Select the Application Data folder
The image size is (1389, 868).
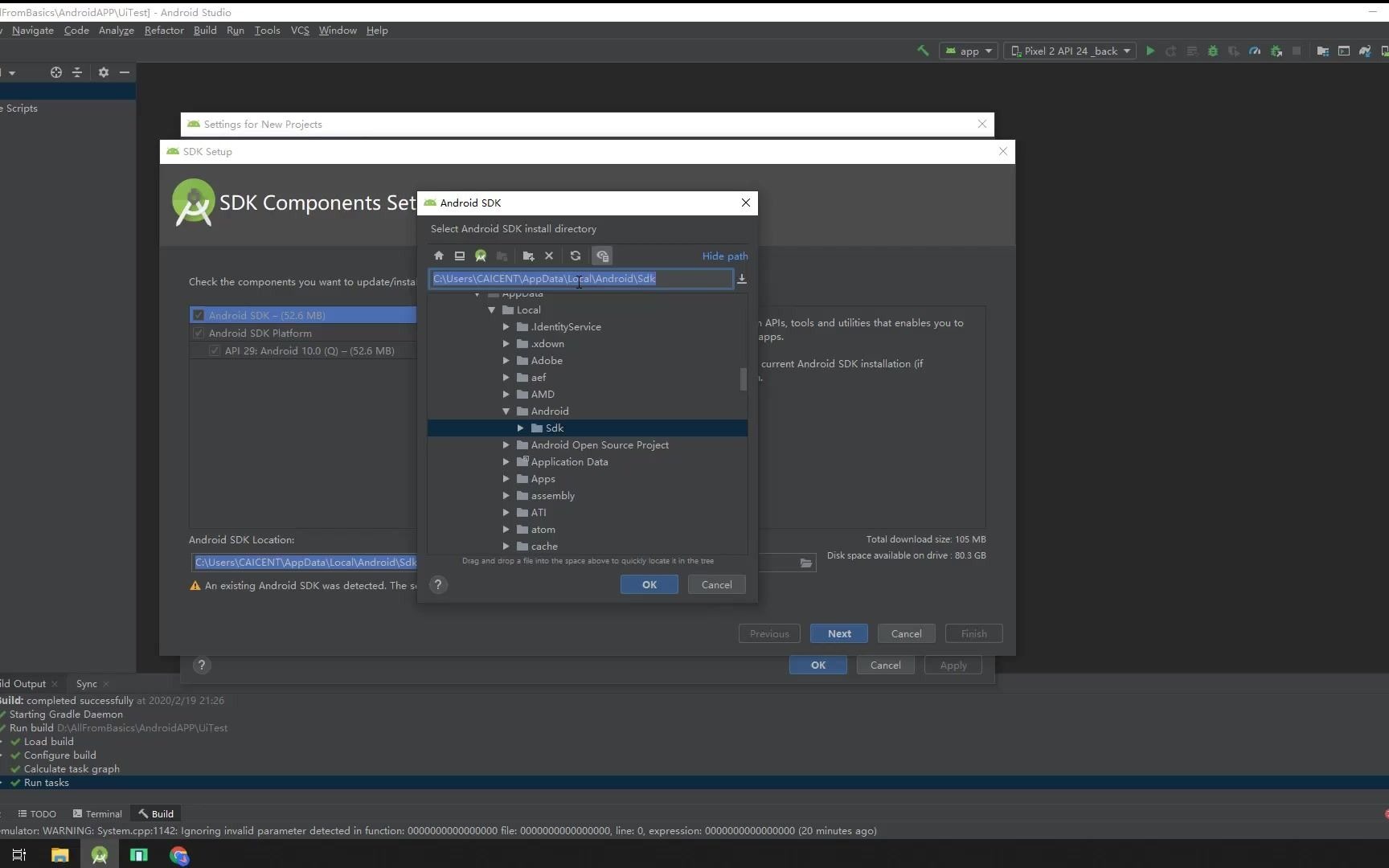pos(569,462)
